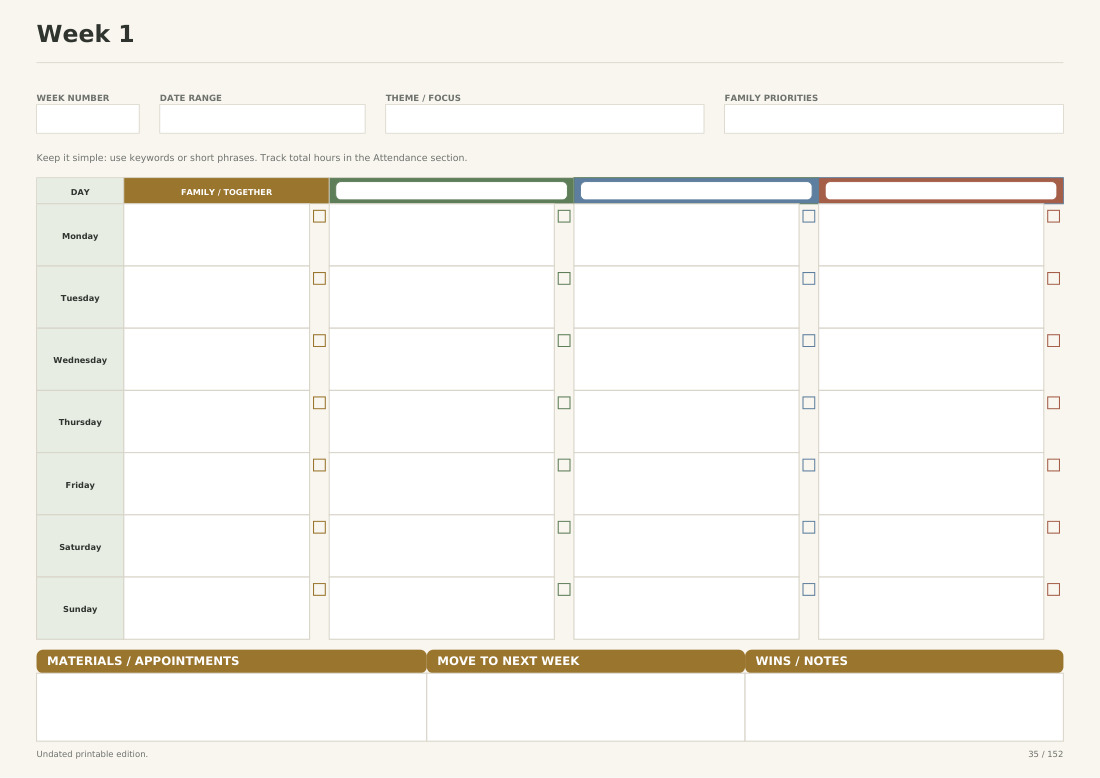The width and height of the screenshot is (1100, 778).
Task: Click the Week Number input field
Action: [x=88, y=119]
